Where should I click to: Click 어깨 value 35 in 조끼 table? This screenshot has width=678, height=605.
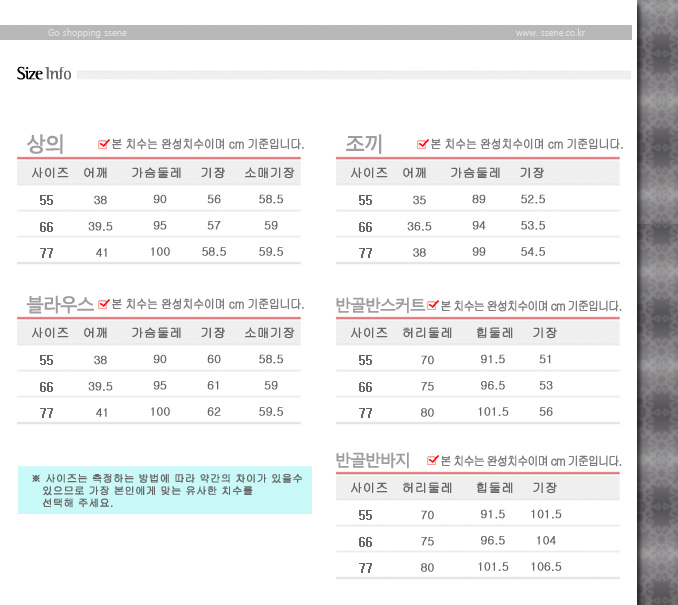[x=419, y=200]
